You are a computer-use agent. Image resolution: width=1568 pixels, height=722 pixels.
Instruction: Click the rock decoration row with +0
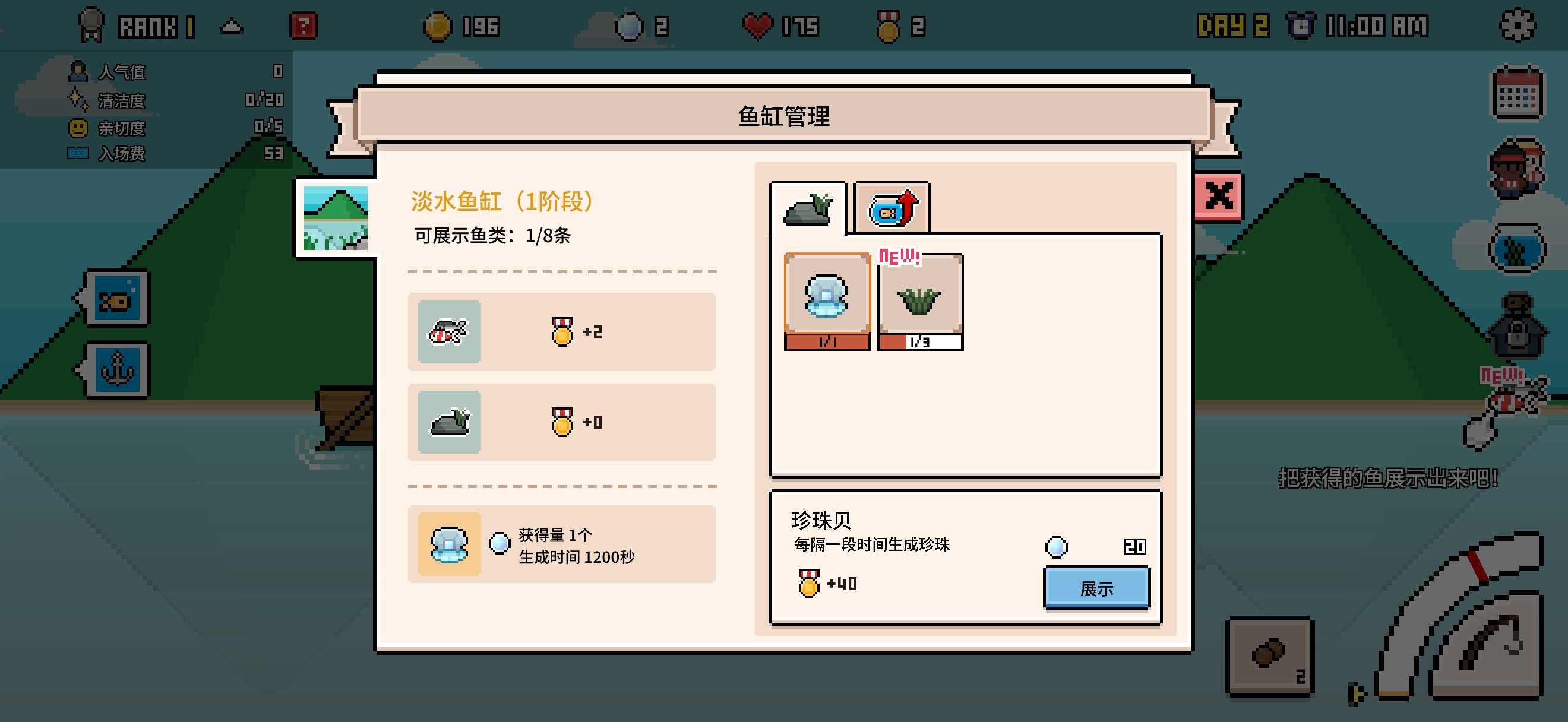tap(562, 422)
